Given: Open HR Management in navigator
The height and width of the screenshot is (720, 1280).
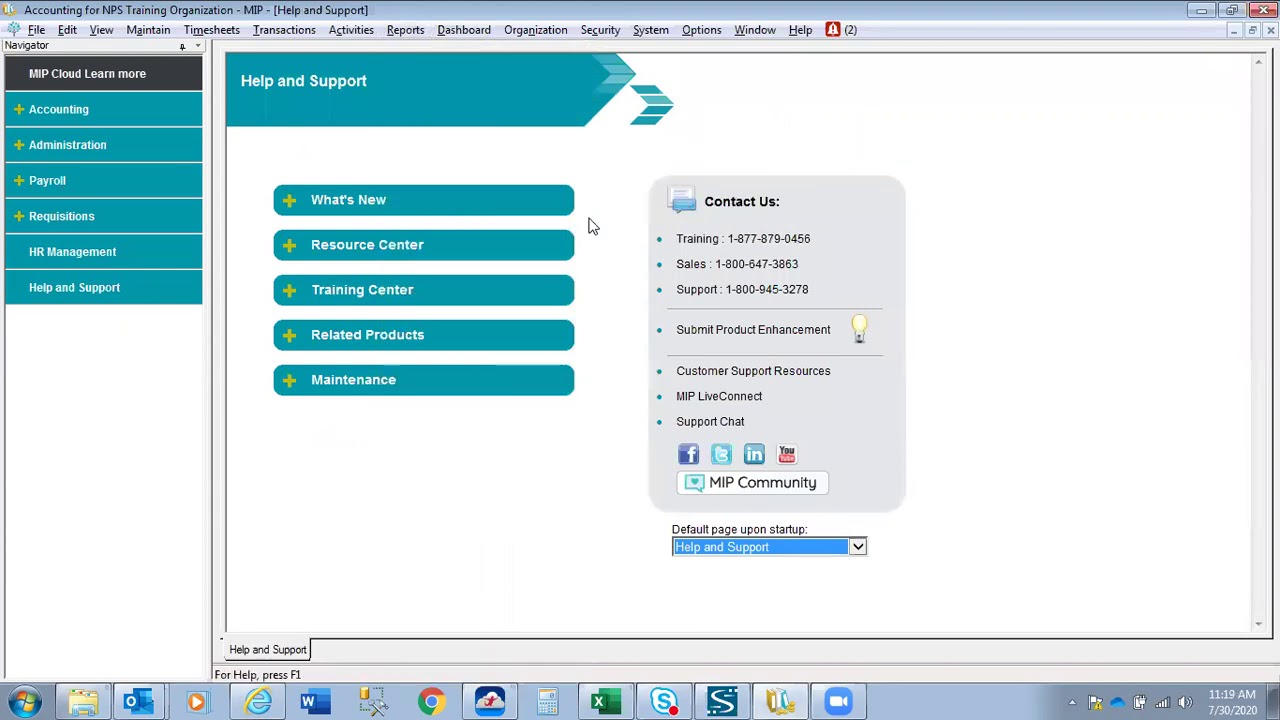Looking at the screenshot, I should [104, 252].
